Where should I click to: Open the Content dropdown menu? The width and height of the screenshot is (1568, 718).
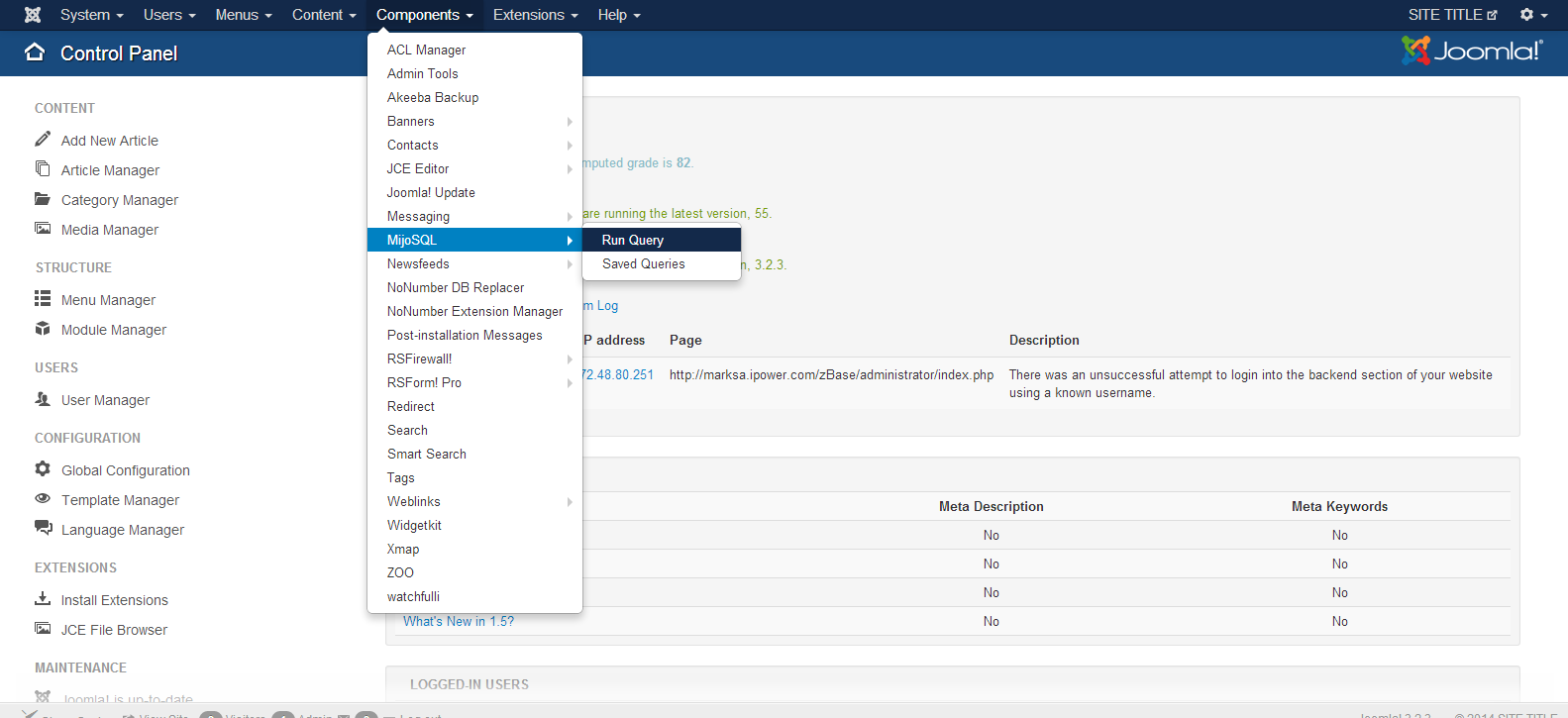pyautogui.click(x=324, y=15)
